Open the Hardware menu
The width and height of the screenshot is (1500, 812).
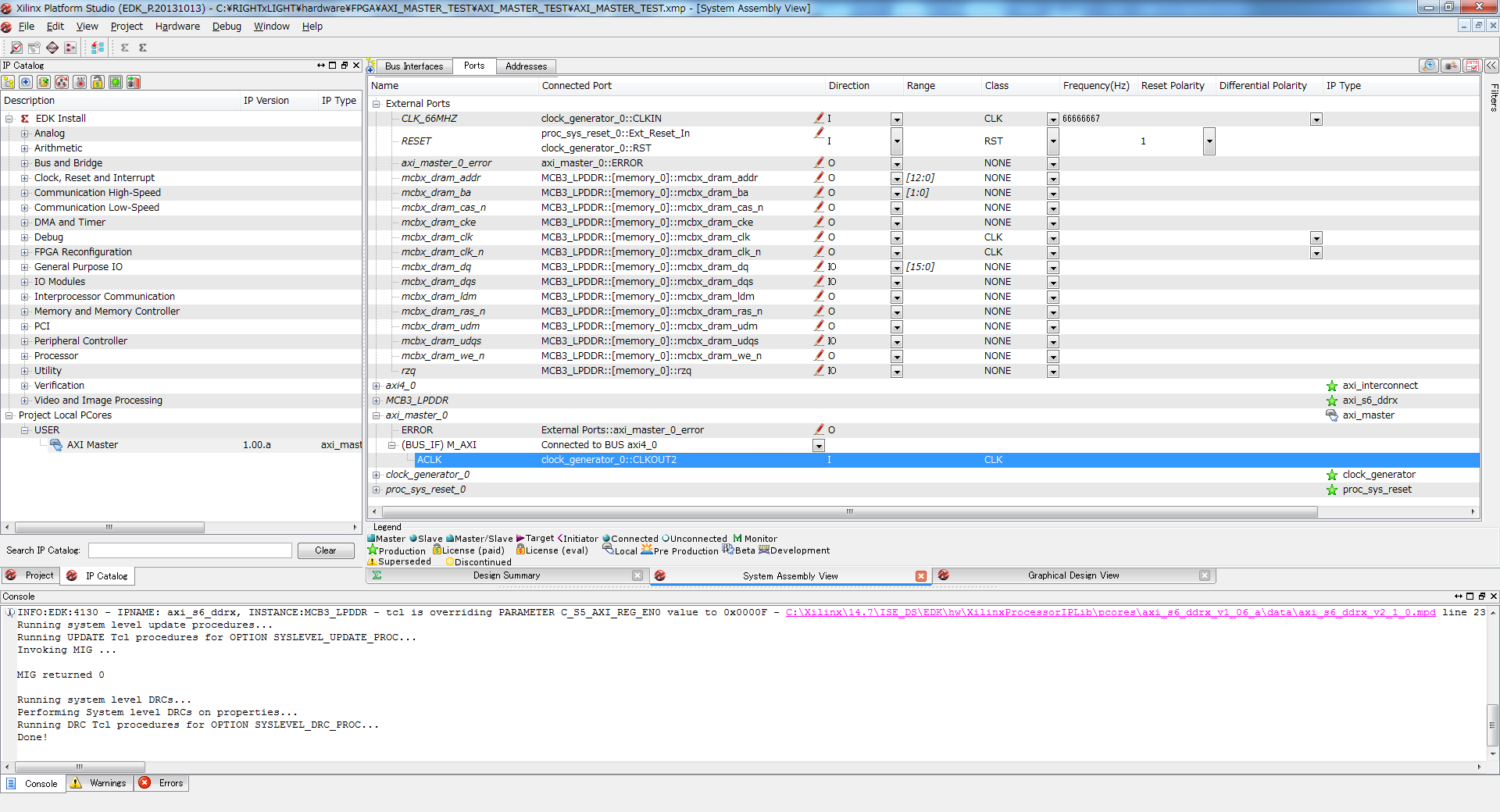click(177, 27)
